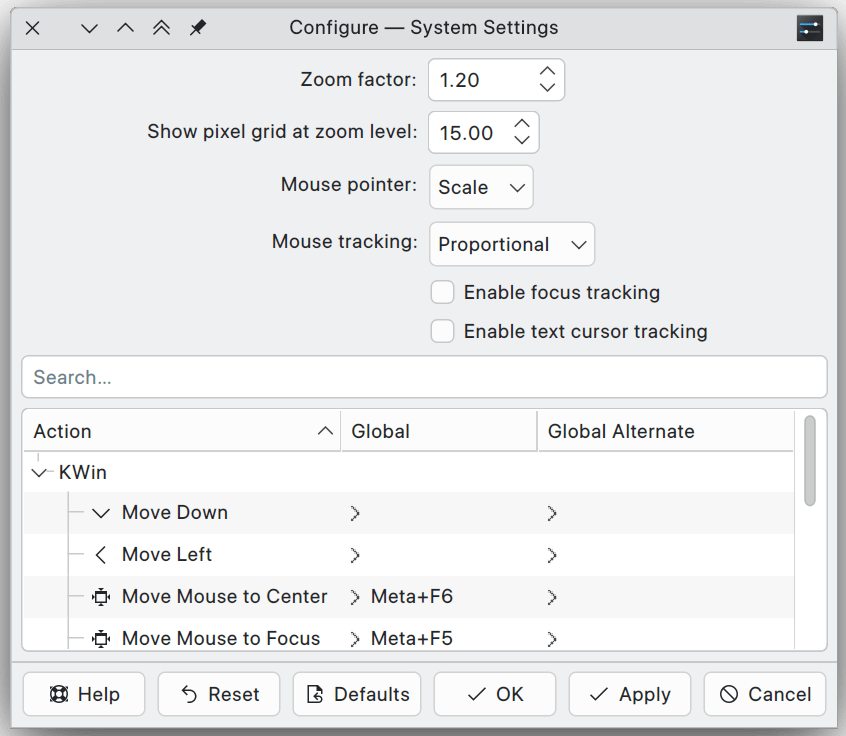Select the Move Left action row
Image resolution: width=846 pixels, height=736 pixels.
pyautogui.click(x=408, y=555)
